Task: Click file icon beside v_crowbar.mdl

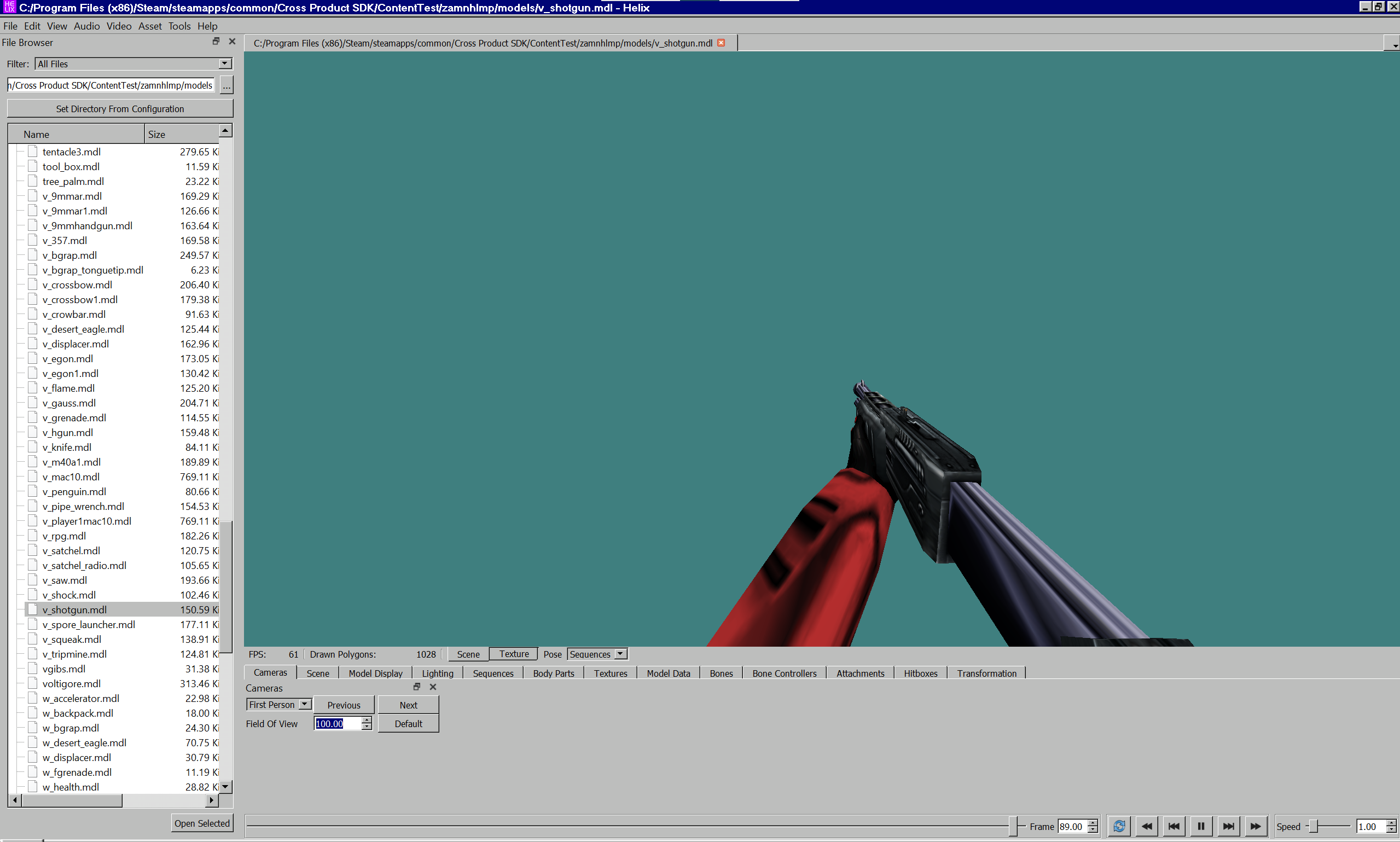Action: (x=33, y=313)
